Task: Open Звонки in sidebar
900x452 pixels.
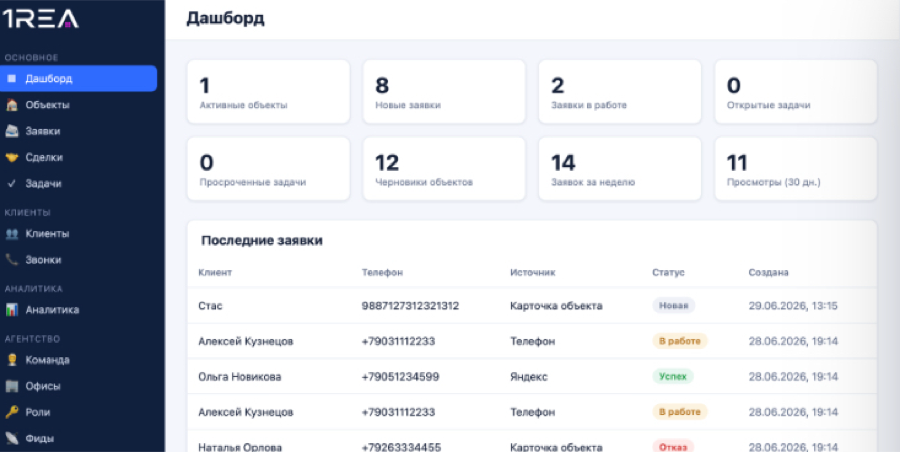Action: pyautogui.click(x=78, y=260)
